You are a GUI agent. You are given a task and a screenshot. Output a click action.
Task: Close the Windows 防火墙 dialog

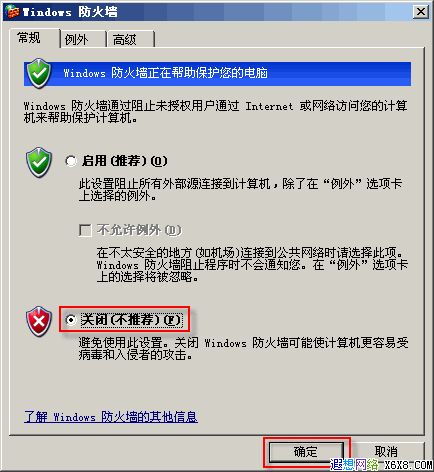pos(421,12)
